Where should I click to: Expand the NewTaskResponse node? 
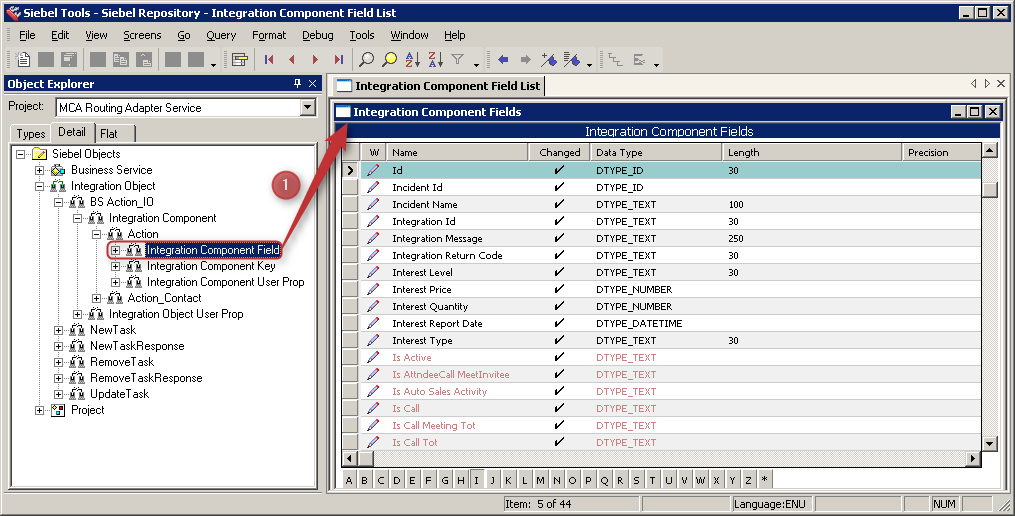click(x=58, y=346)
